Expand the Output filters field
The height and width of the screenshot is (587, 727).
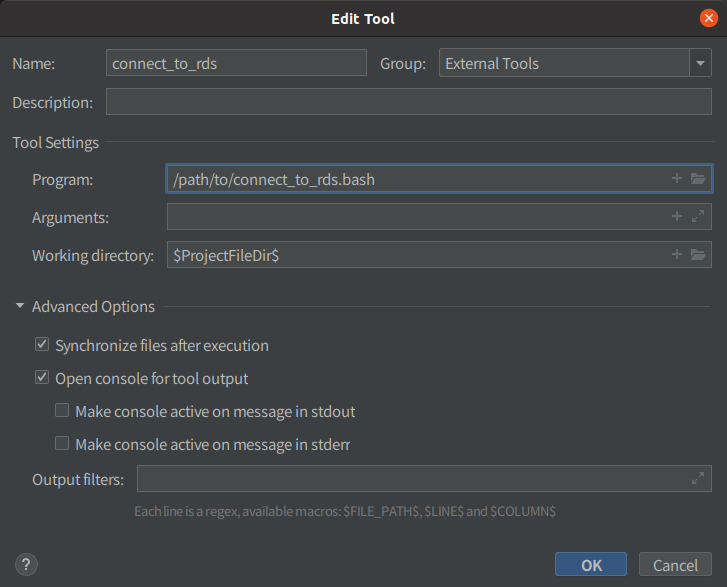point(698,479)
